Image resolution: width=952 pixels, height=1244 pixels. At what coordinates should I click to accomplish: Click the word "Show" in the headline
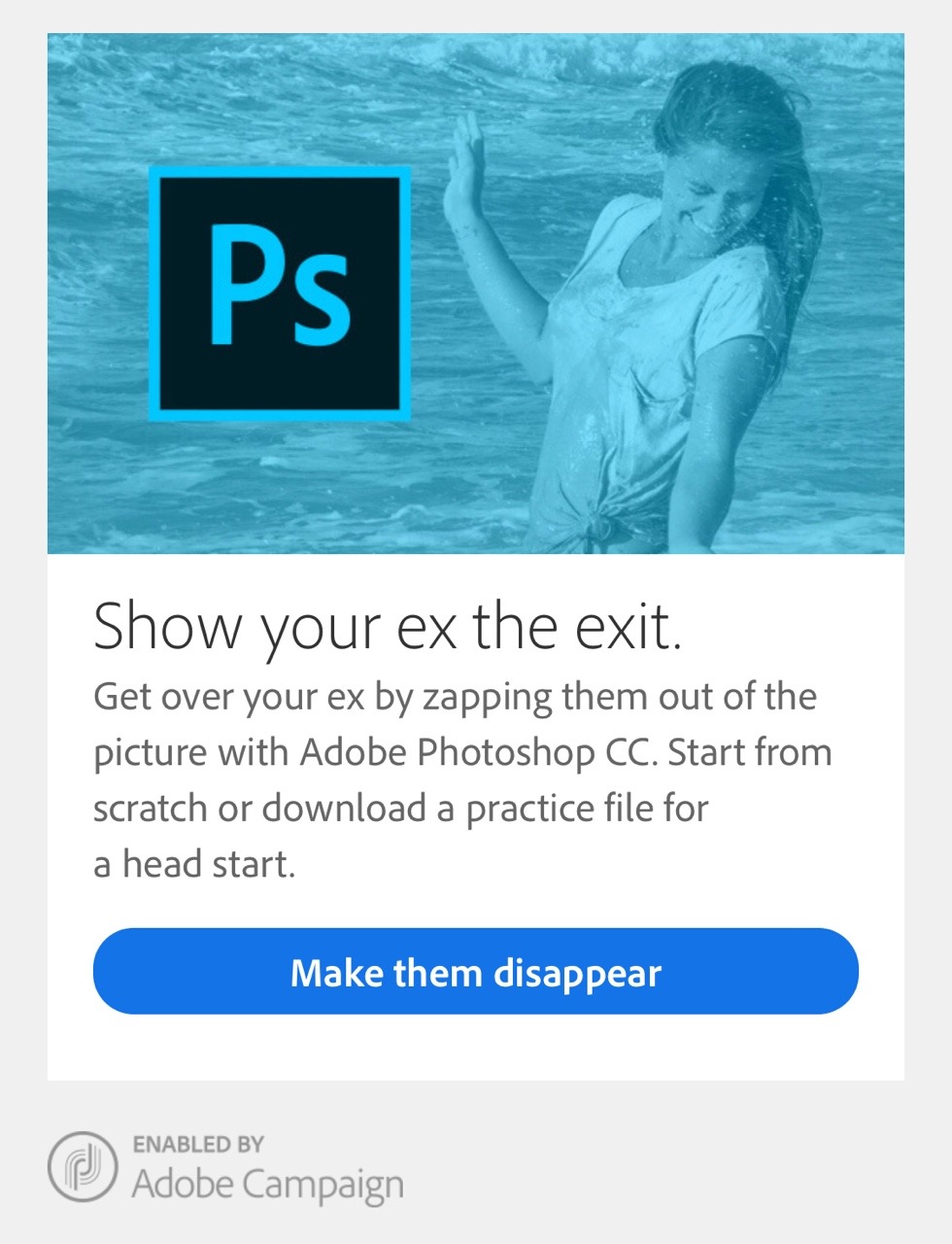[x=167, y=627]
